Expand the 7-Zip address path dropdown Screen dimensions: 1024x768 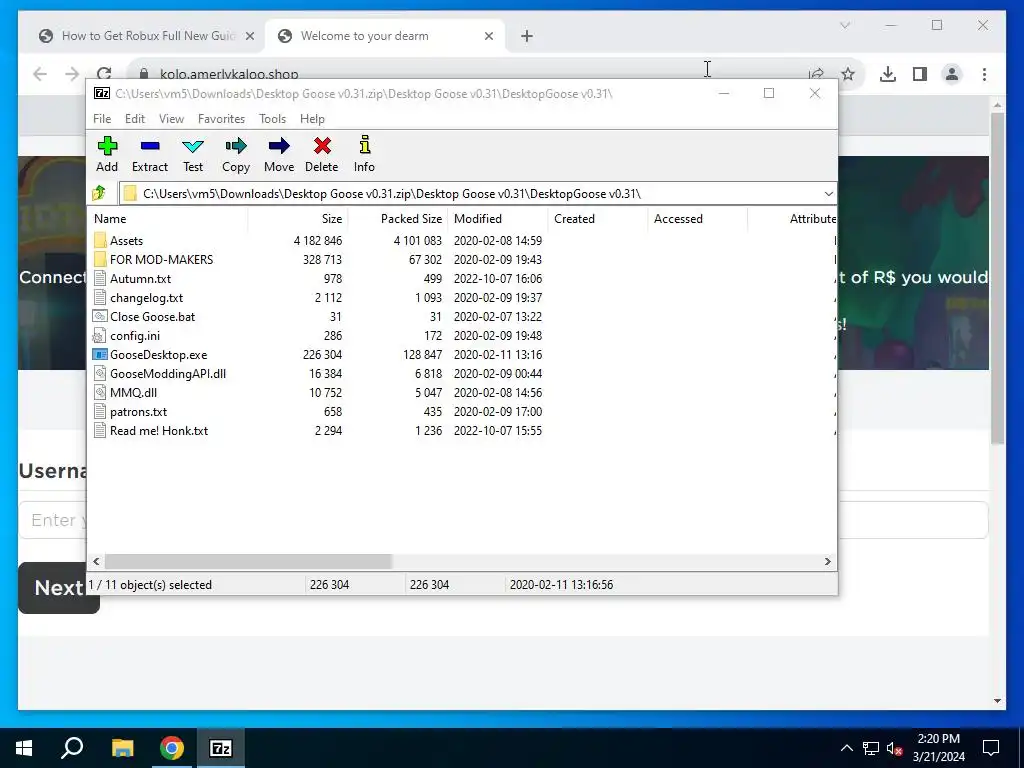(828, 194)
